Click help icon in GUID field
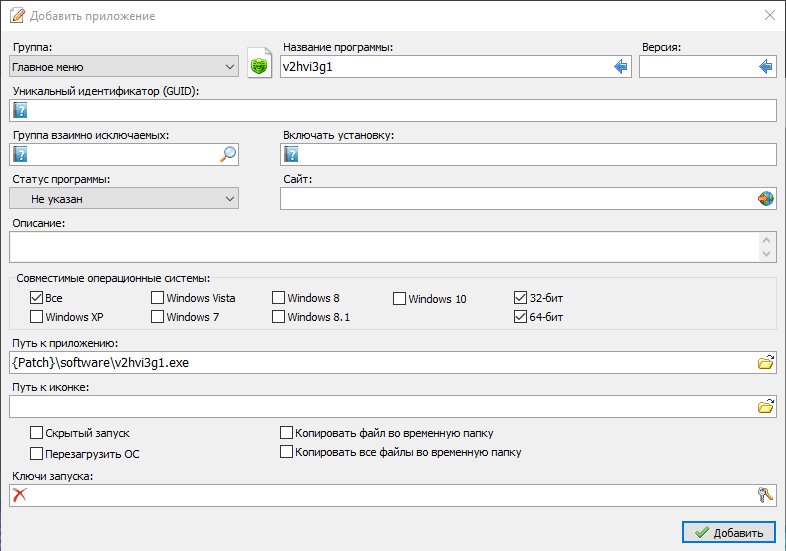 [20, 110]
